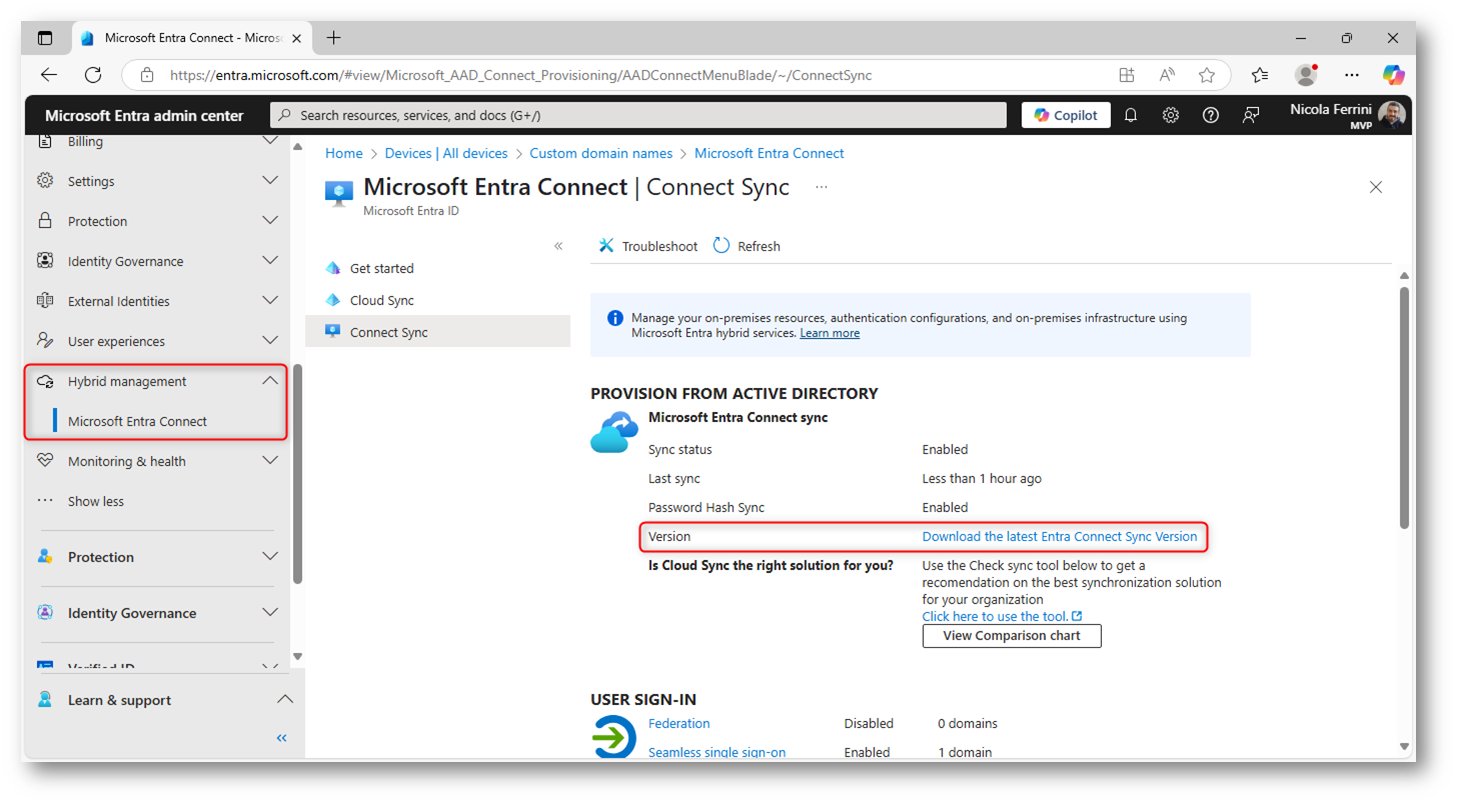The width and height of the screenshot is (1458, 804).
Task: Open Edge Settings and more ellipsis
Action: (1352, 75)
